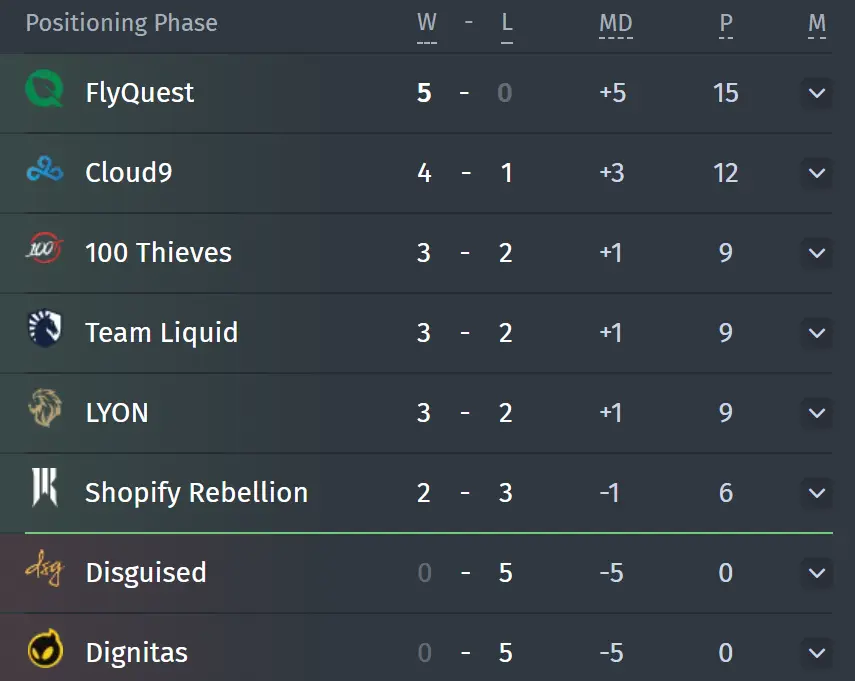Image resolution: width=855 pixels, height=681 pixels.
Task: Click the P points column header
Action: (x=726, y=24)
